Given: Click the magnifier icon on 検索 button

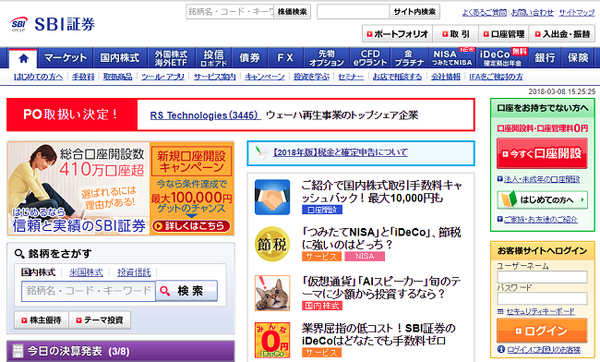Looking at the screenshot, I should tap(165, 291).
